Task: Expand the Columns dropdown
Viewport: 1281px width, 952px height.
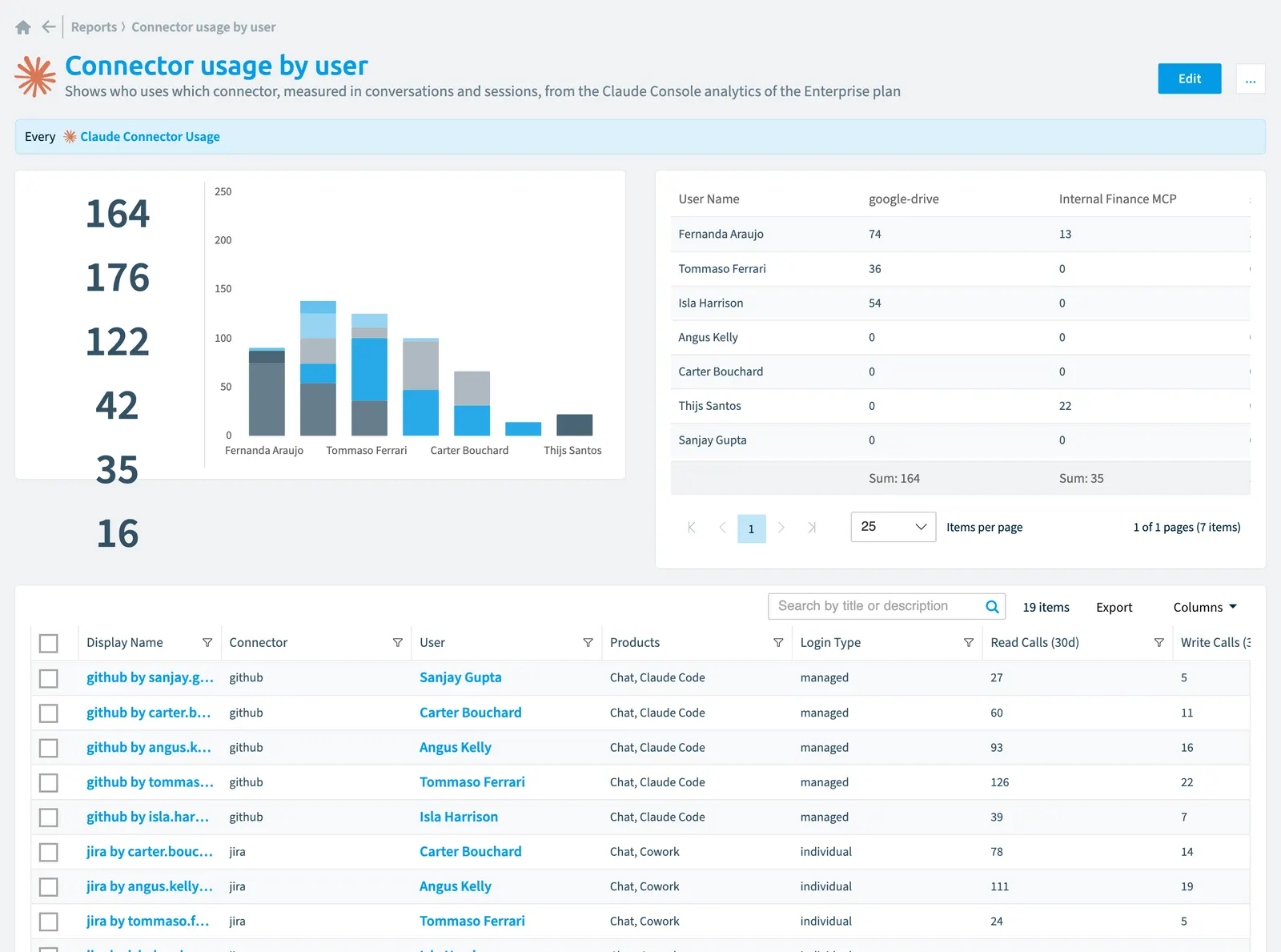Action: pos(1205,608)
